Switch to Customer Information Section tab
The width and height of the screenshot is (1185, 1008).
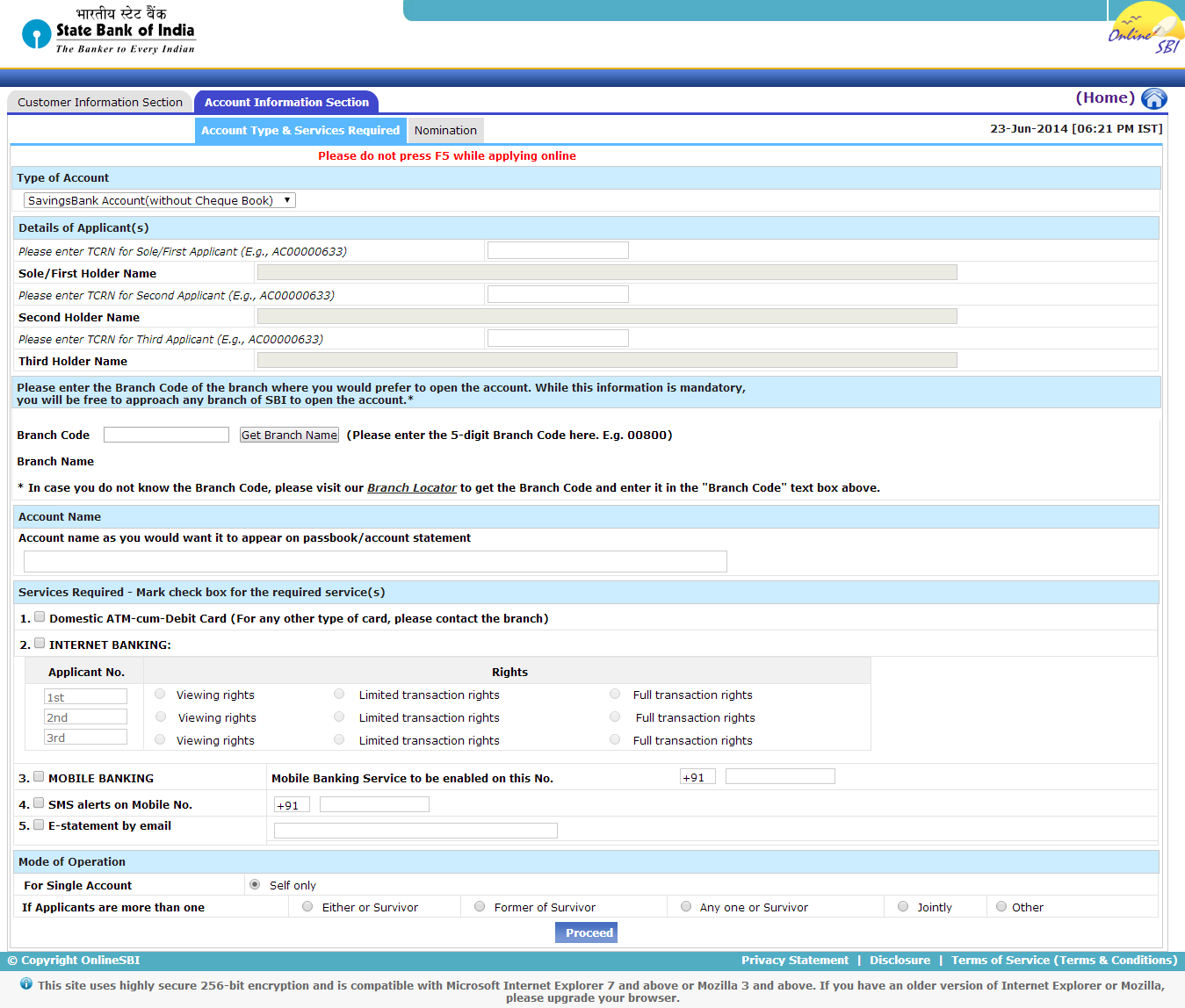pos(100,102)
